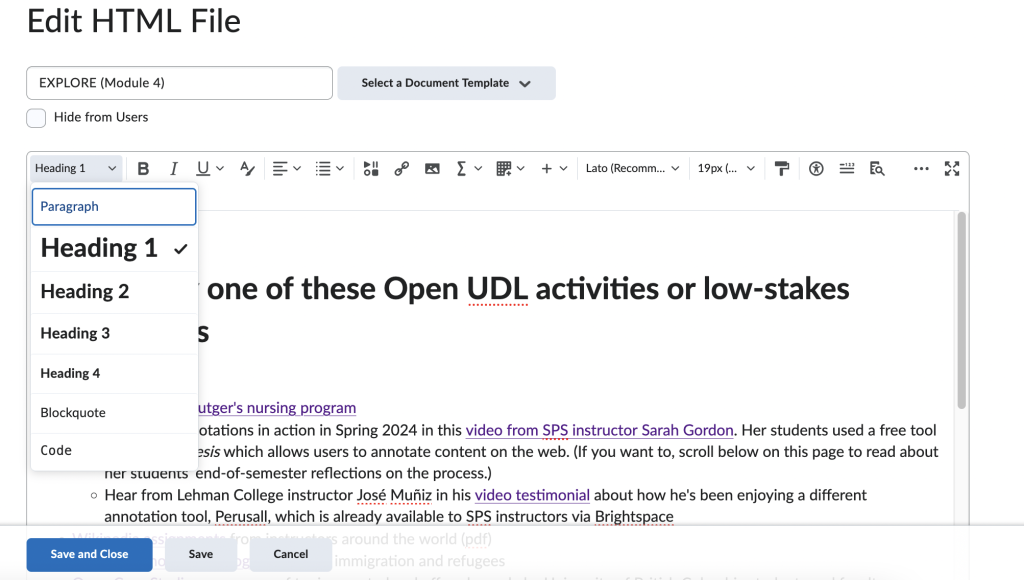Click the Insert Stuff media icon

pos(371,169)
